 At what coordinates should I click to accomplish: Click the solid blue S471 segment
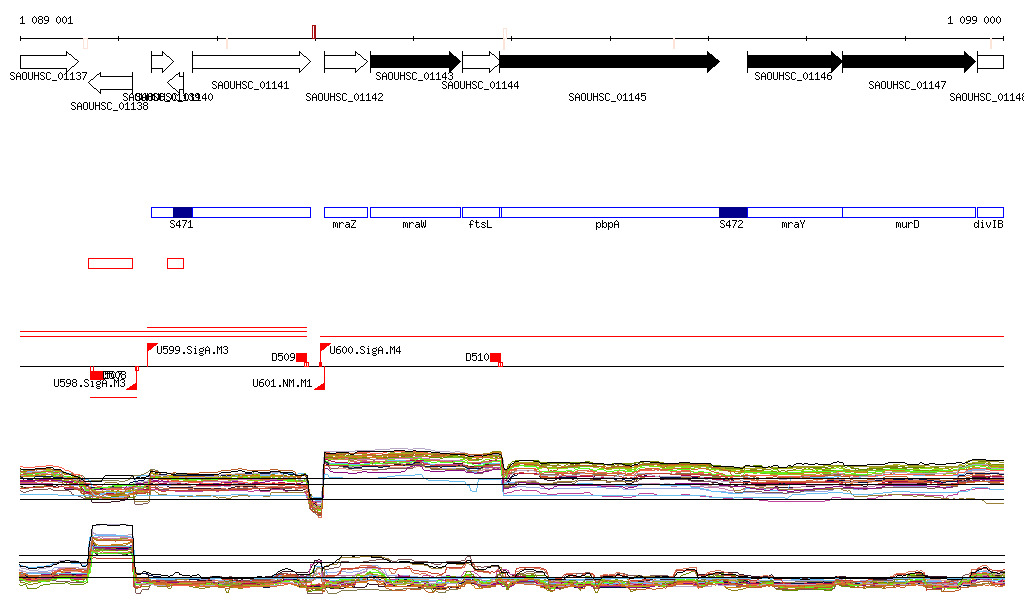182,212
